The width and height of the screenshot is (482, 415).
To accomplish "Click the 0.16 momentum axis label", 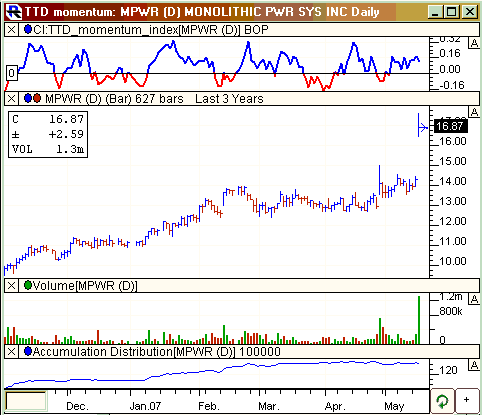I will 450,53.
